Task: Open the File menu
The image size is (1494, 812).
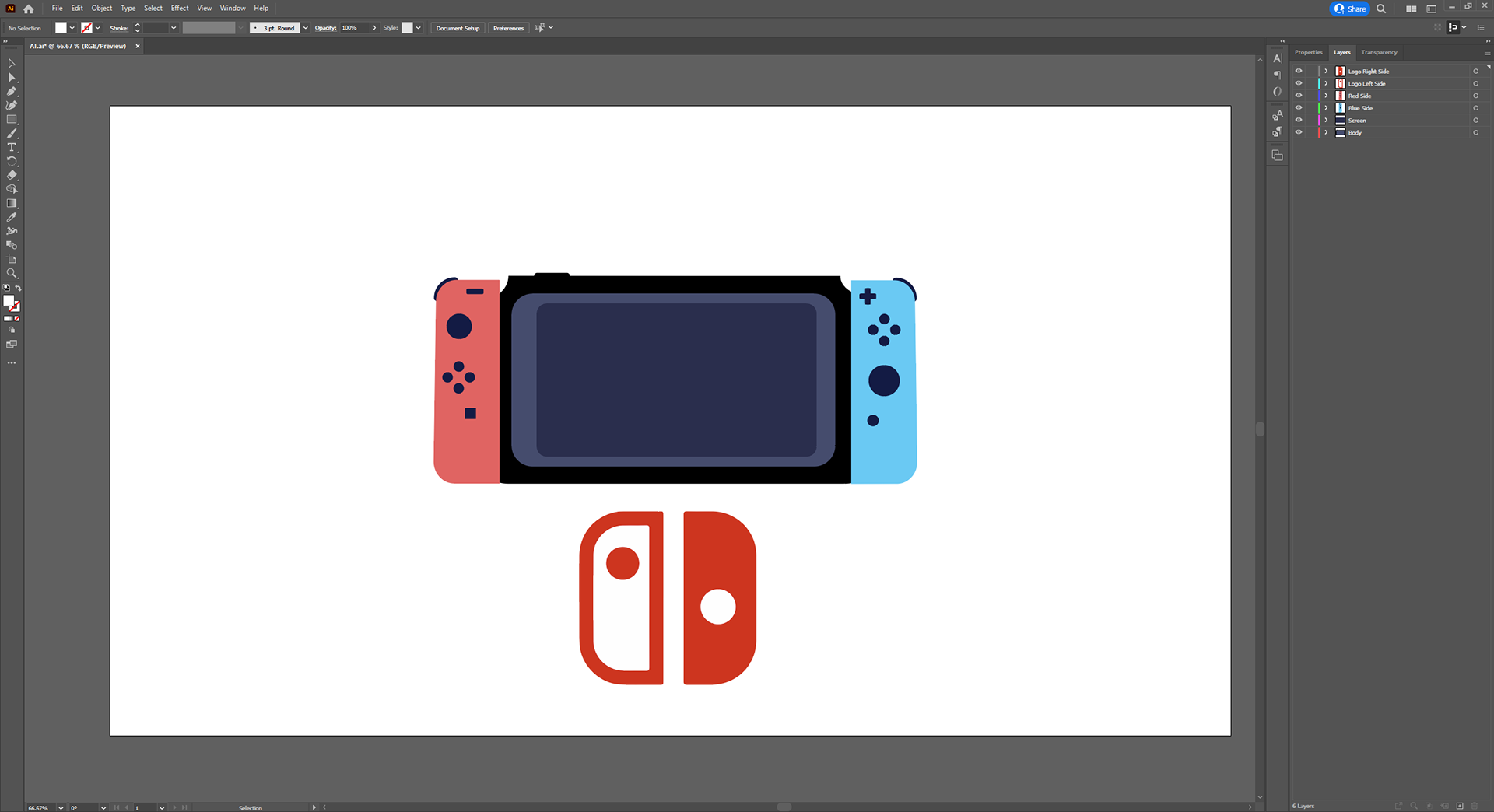Action: 57,9
